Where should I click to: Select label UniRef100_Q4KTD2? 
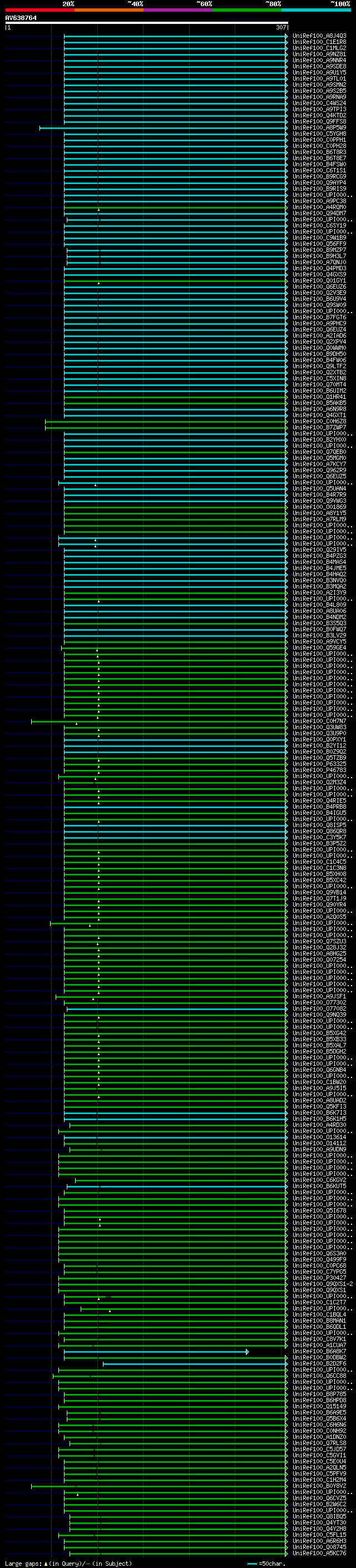(x=319, y=115)
